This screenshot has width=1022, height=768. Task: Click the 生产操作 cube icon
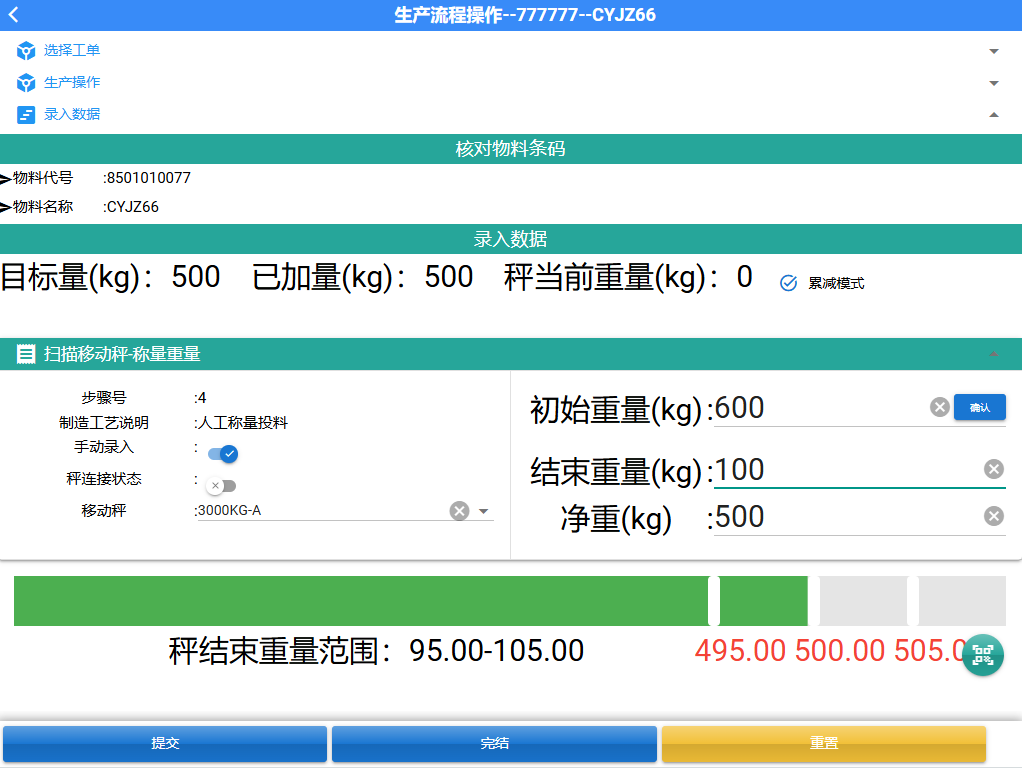pyautogui.click(x=26, y=82)
